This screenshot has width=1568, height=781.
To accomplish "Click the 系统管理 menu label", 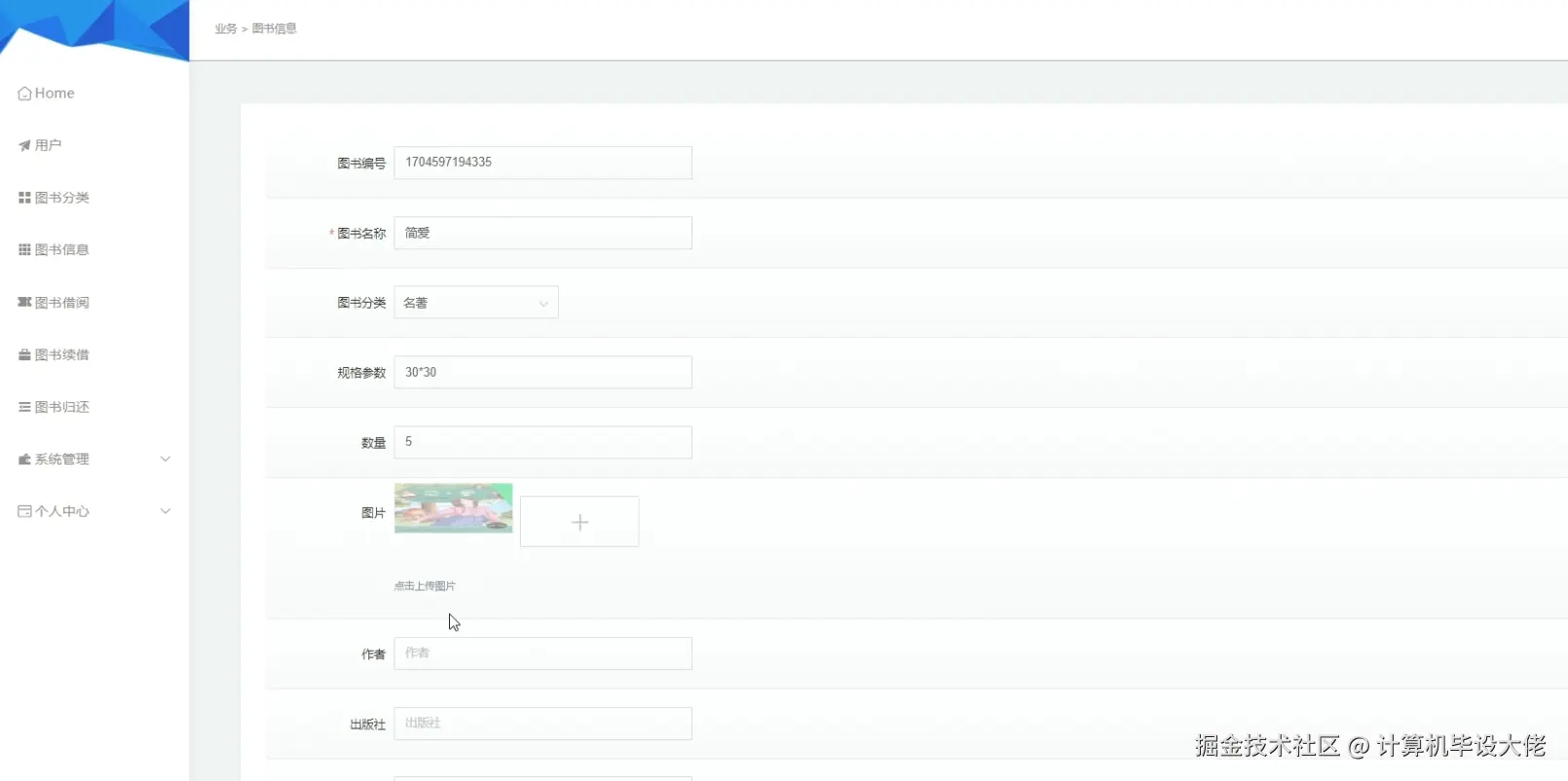I will click(62, 459).
